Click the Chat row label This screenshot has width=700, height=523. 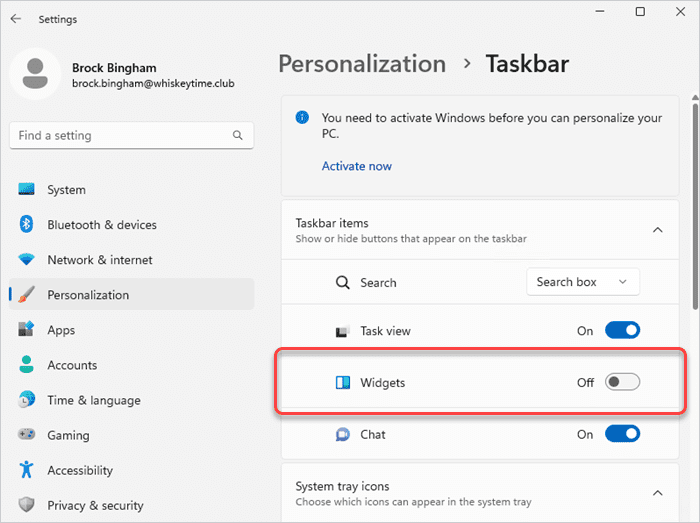373,434
